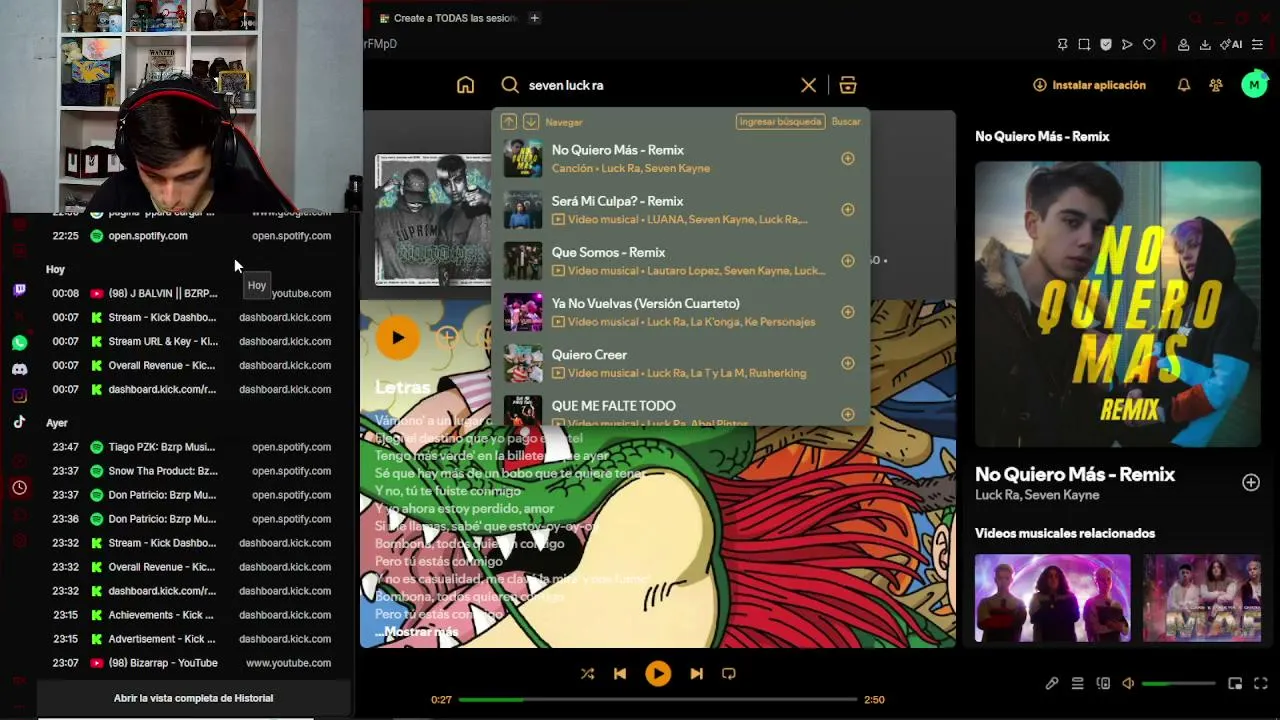
Task: Adjust the volume slider
Action: click(1179, 684)
